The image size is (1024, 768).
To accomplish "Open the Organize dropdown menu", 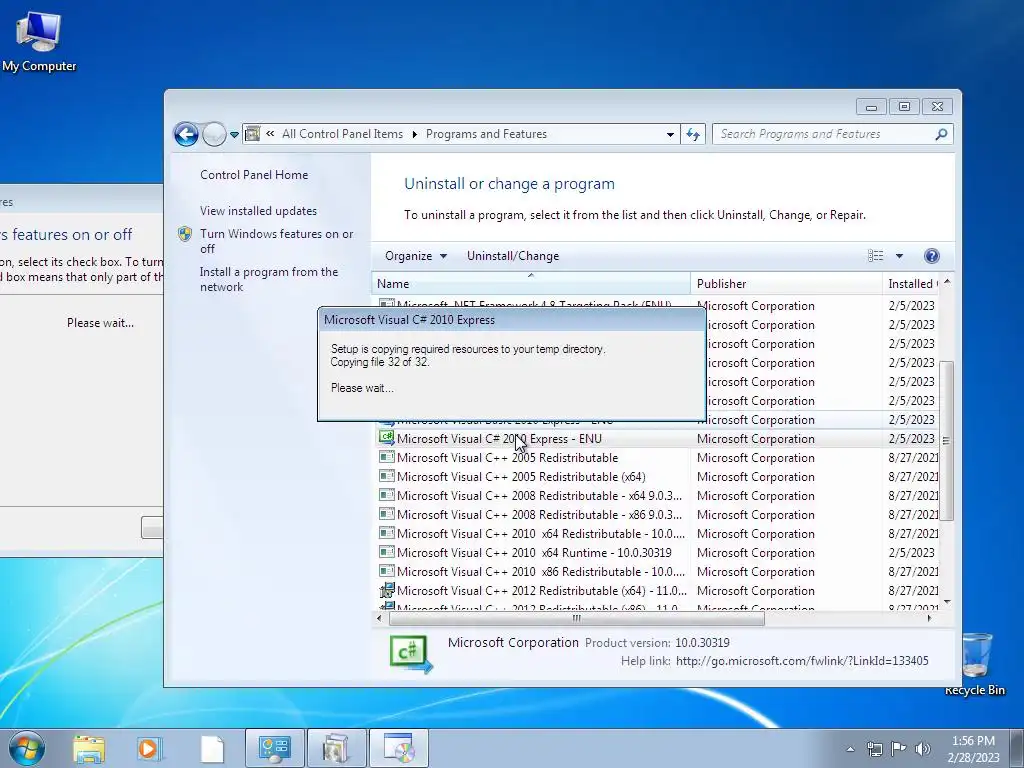I will [x=416, y=256].
